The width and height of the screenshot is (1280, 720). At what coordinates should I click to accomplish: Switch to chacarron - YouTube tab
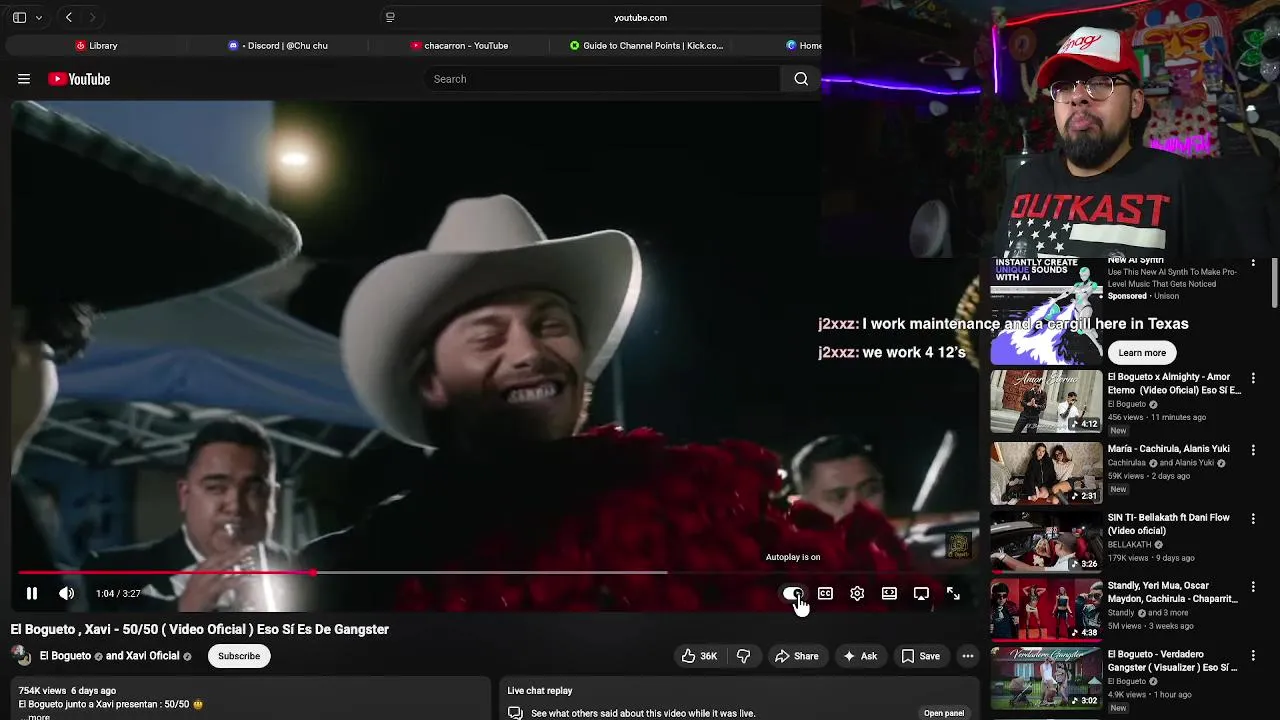pos(459,45)
